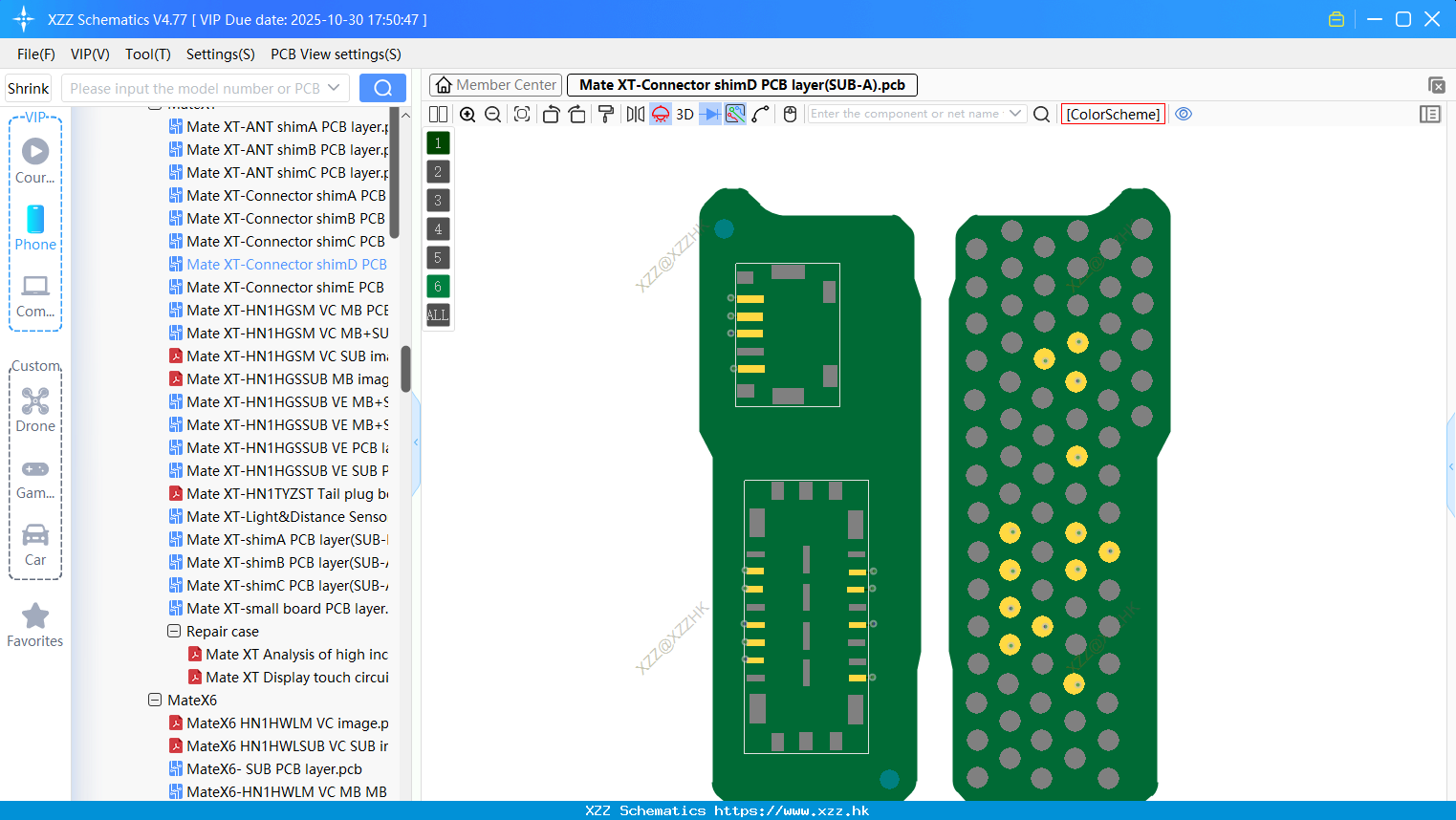Open Mate XT-ANT shimA PCB layer file
This screenshot has width=1456, height=820.
point(278,127)
